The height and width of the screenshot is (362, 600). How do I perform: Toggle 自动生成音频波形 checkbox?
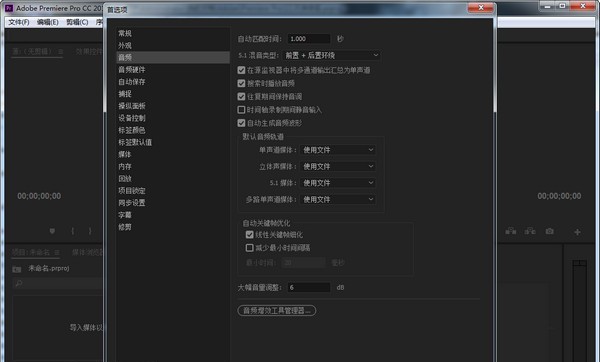point(241,123)
